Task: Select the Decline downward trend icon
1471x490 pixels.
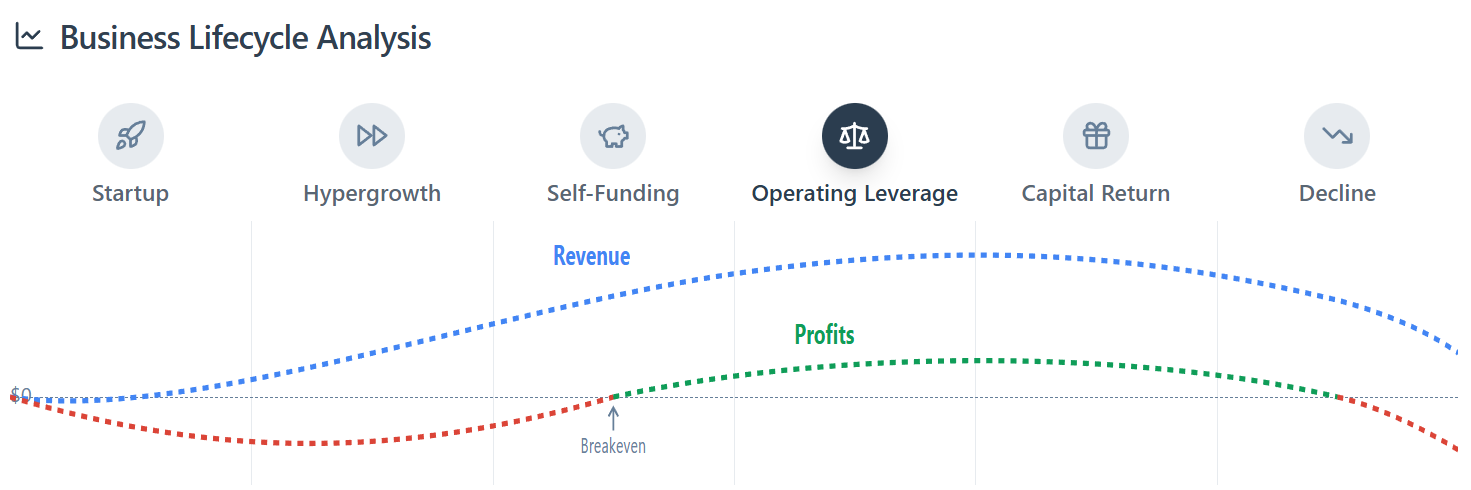Action: [1337, 136]
